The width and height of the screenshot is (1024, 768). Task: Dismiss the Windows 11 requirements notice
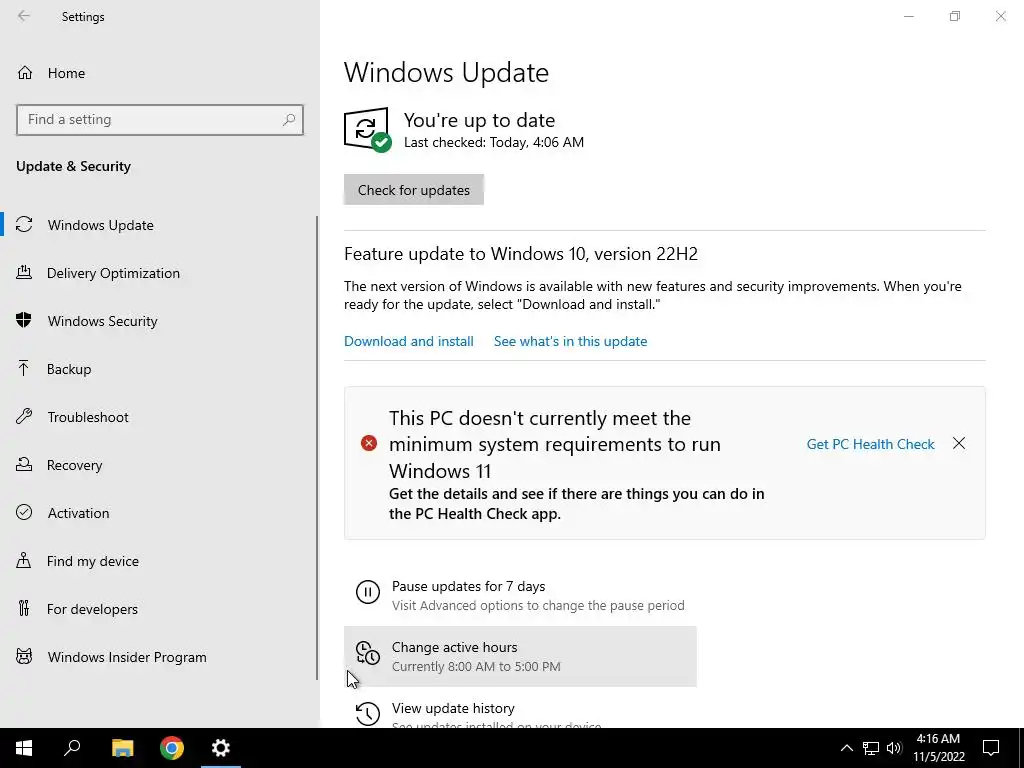(x=959, y=443)
